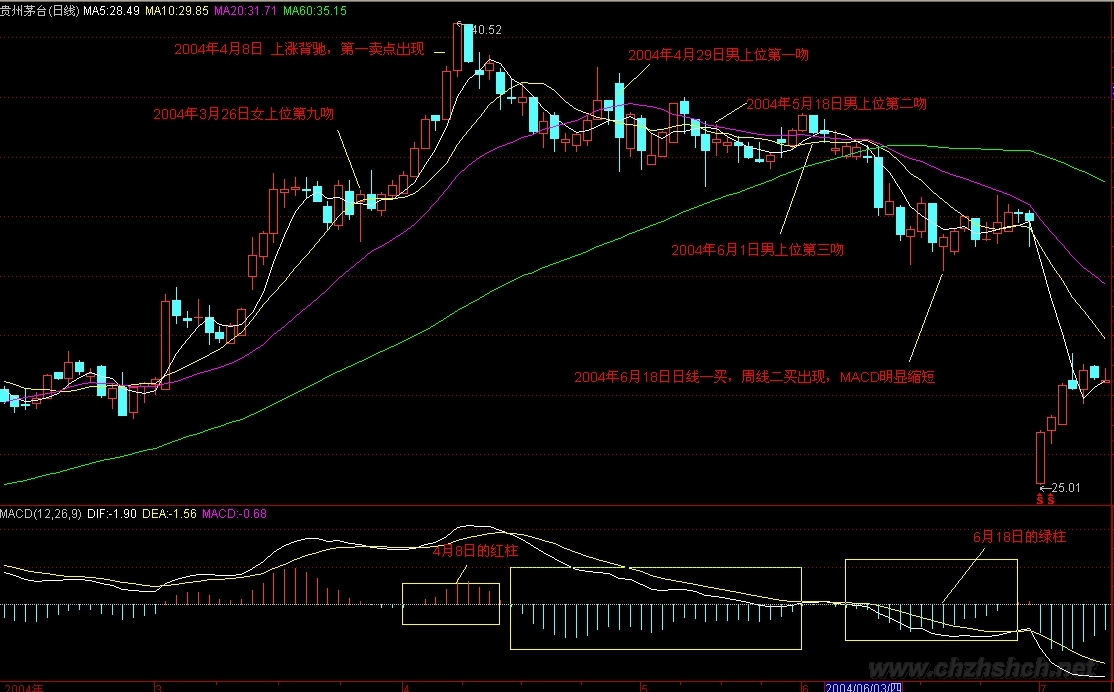Click the red S S markers

(1046, 499)
